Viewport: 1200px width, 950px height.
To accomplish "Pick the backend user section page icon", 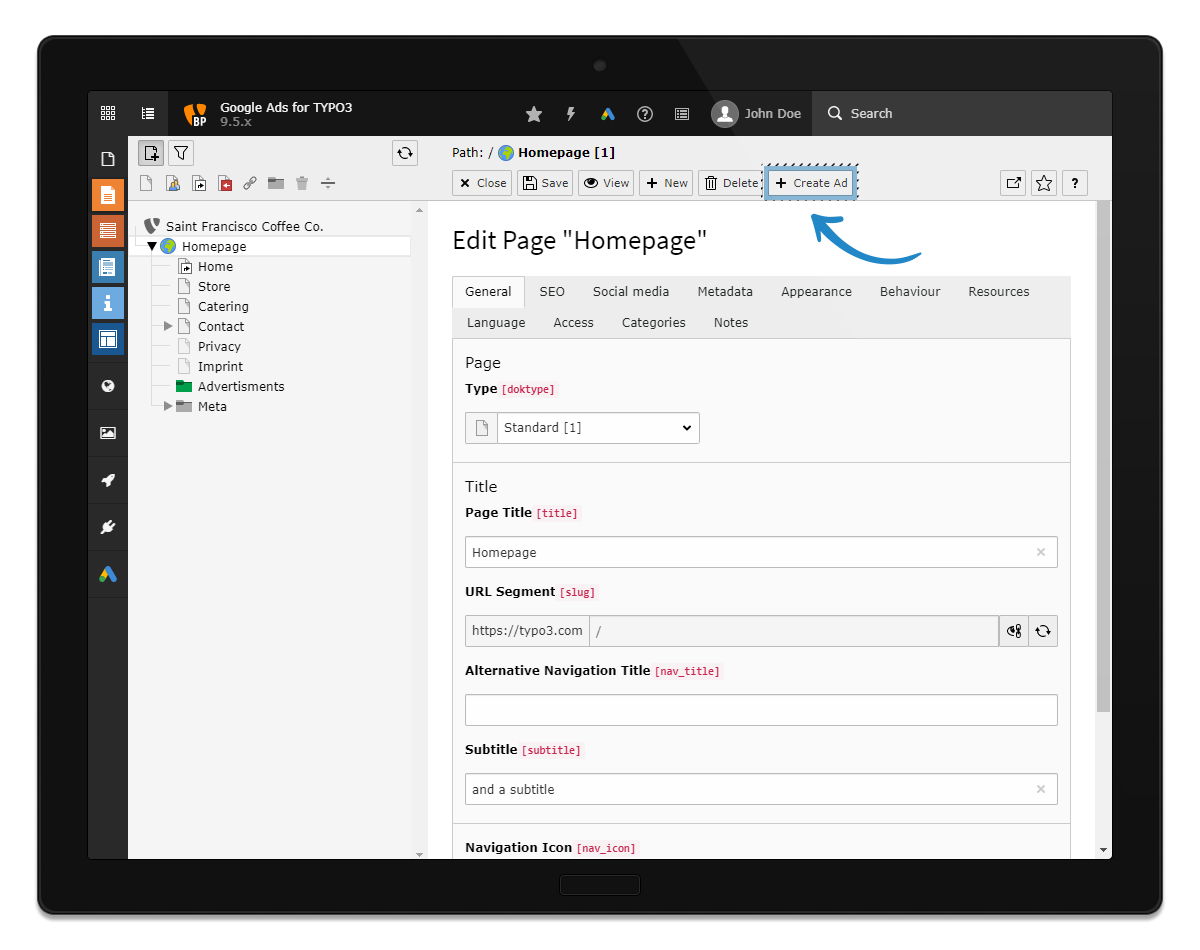I will click(x=172, y=183).
